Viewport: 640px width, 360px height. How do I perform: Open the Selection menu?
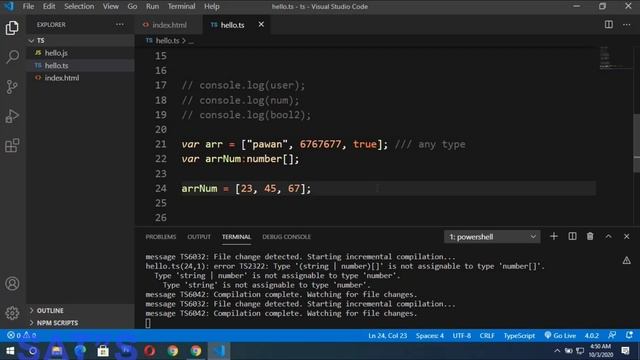click(x=79, y=7)
